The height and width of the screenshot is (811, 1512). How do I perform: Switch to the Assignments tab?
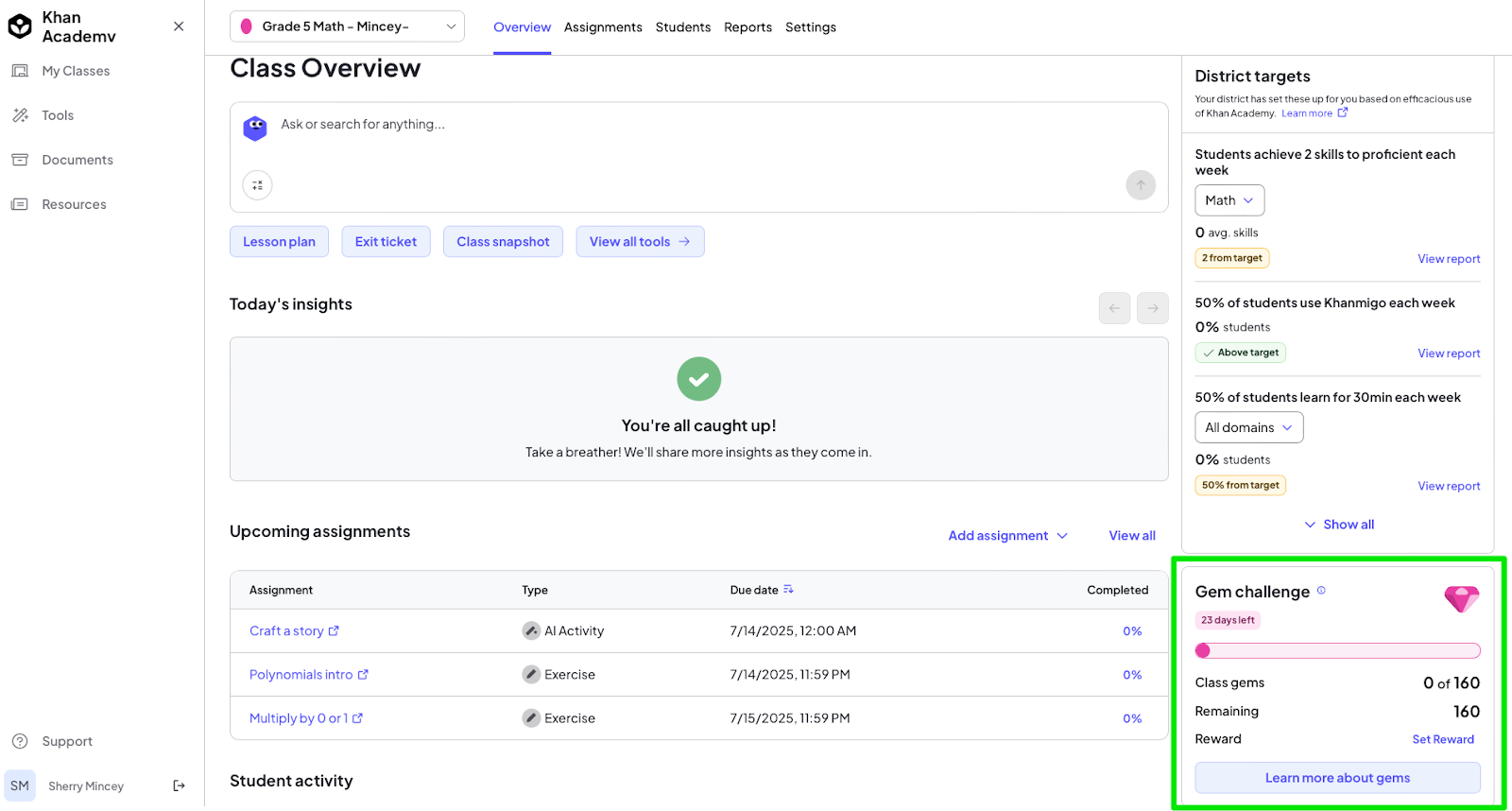click(x=603, y=27)
